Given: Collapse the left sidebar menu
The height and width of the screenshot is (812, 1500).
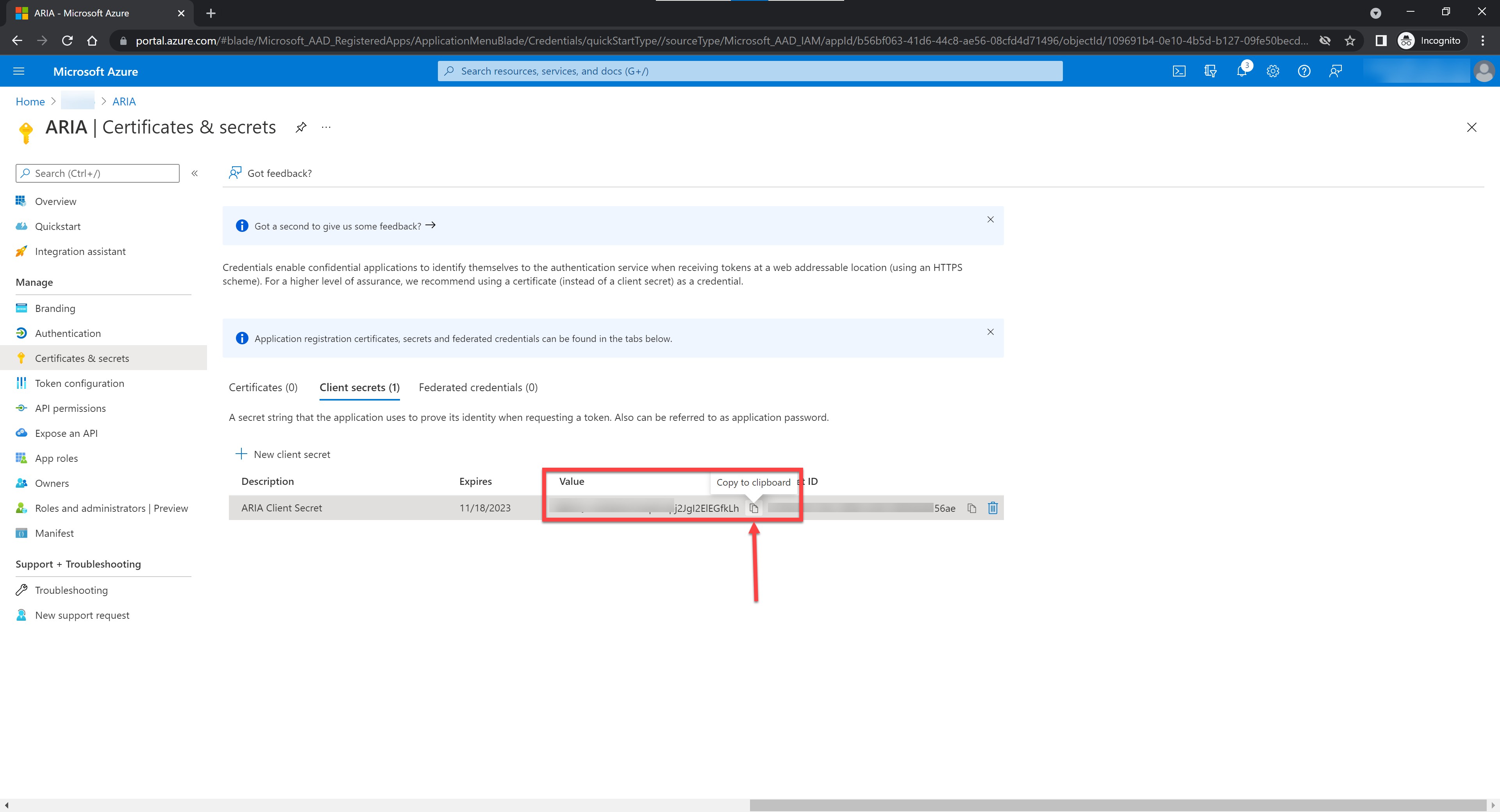Looking at the screenshot, I should [x=195, y=173].
